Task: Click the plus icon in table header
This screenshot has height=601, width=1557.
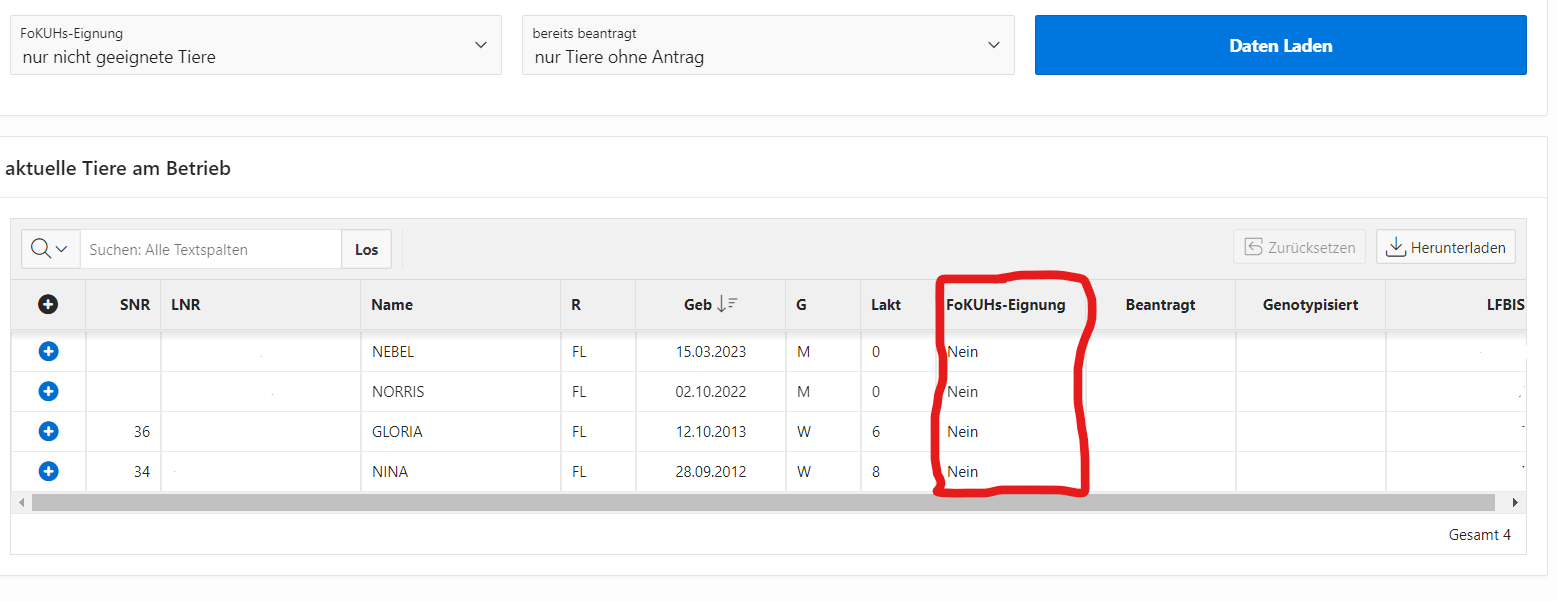Action: (48, 305)
